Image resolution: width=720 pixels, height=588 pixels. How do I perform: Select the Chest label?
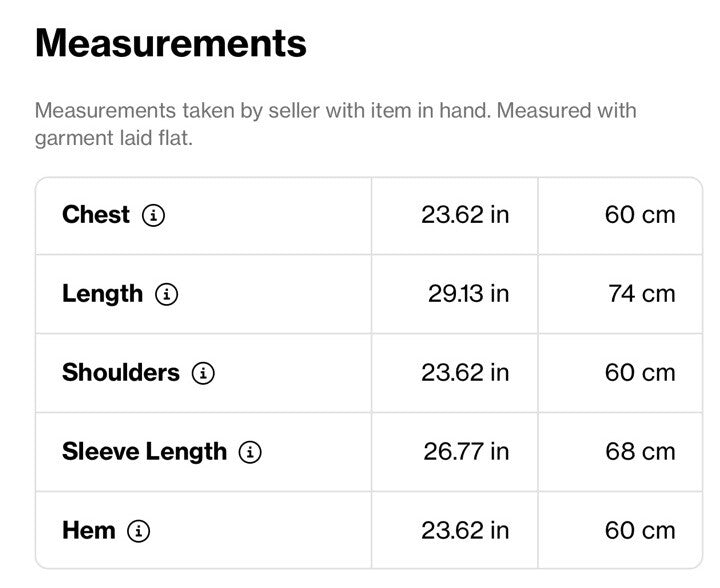point(96,215)
